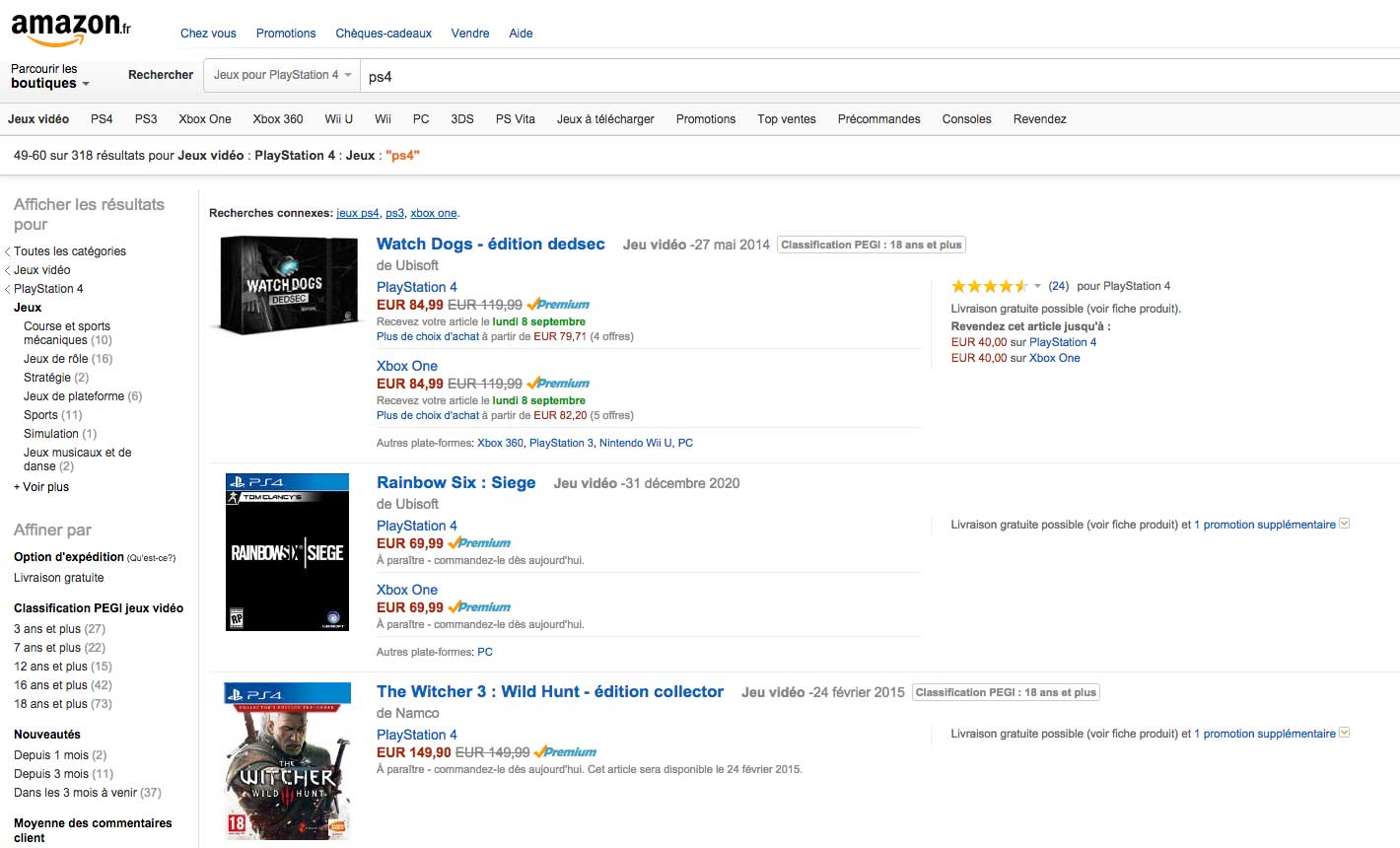Click the Amazon.fr logo
Screen dimensions: 1400x848
(70, 30)
